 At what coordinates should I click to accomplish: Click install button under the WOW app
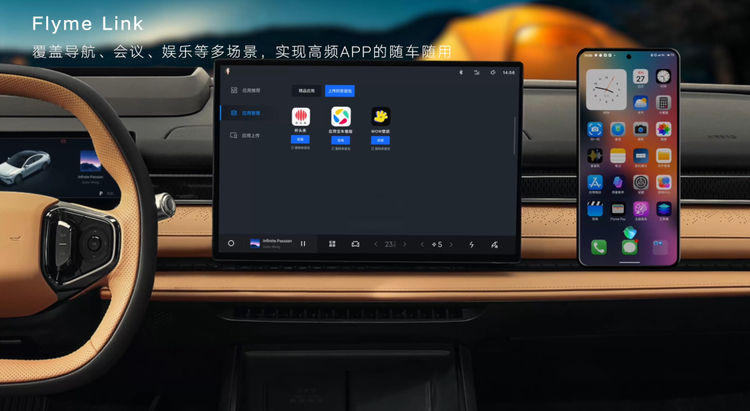(x=380, y=140)
